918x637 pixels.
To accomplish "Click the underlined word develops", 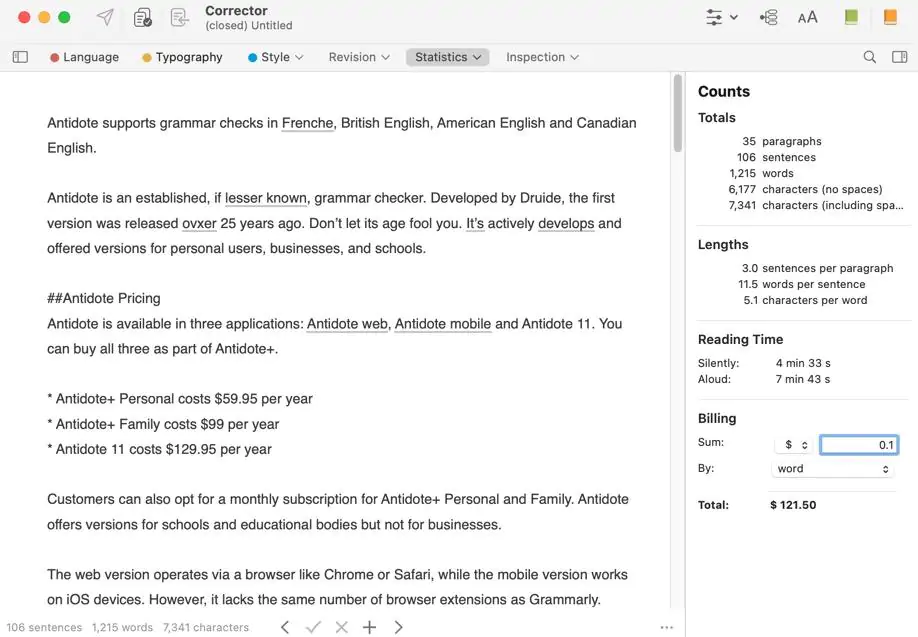I will coord(566,224).
